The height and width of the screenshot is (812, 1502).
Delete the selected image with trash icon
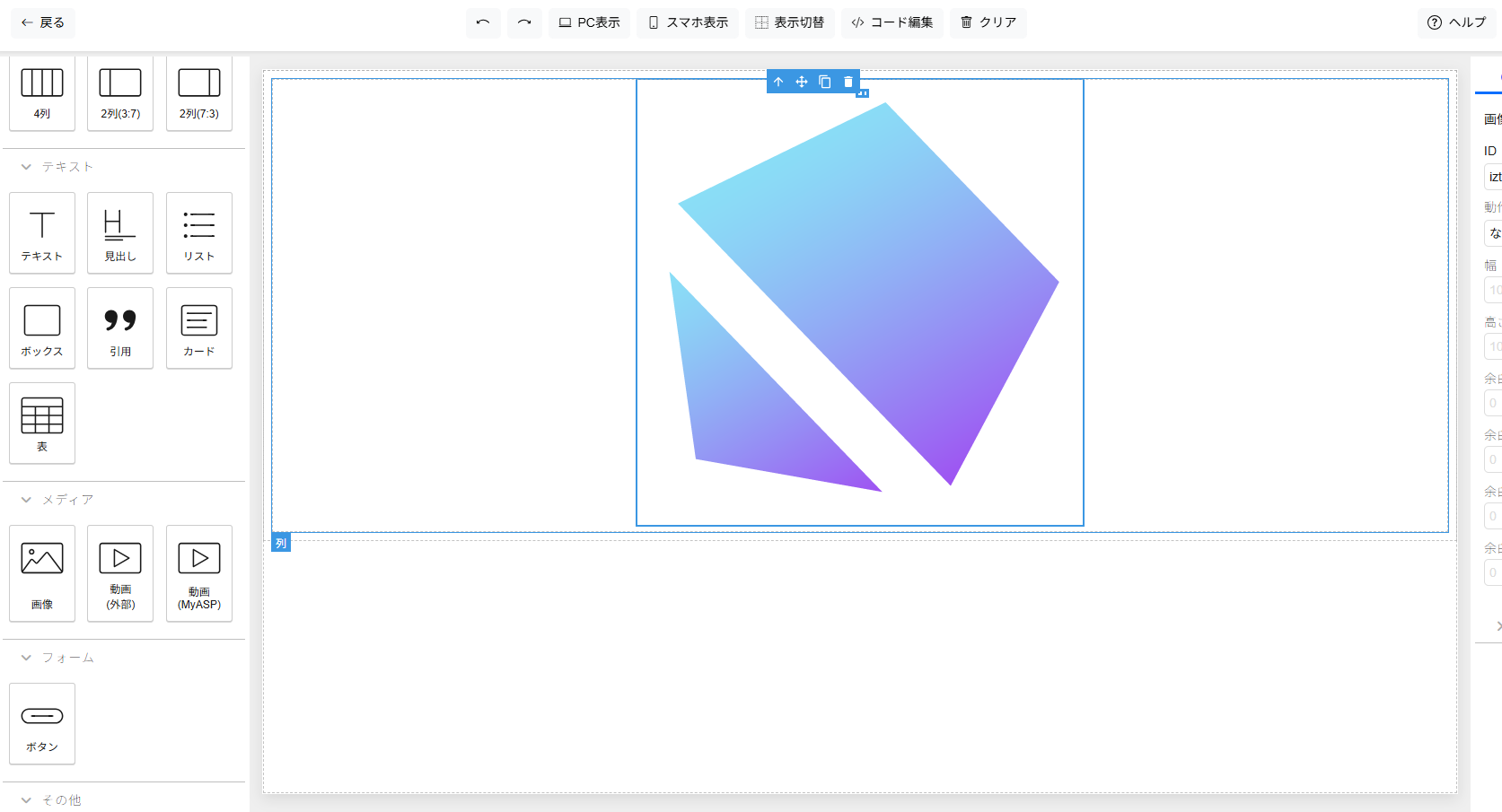848,82
